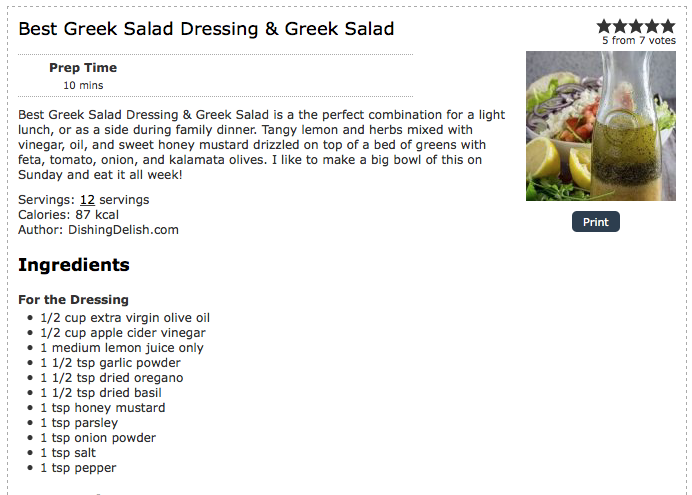Click the Prep Time label

83,68
